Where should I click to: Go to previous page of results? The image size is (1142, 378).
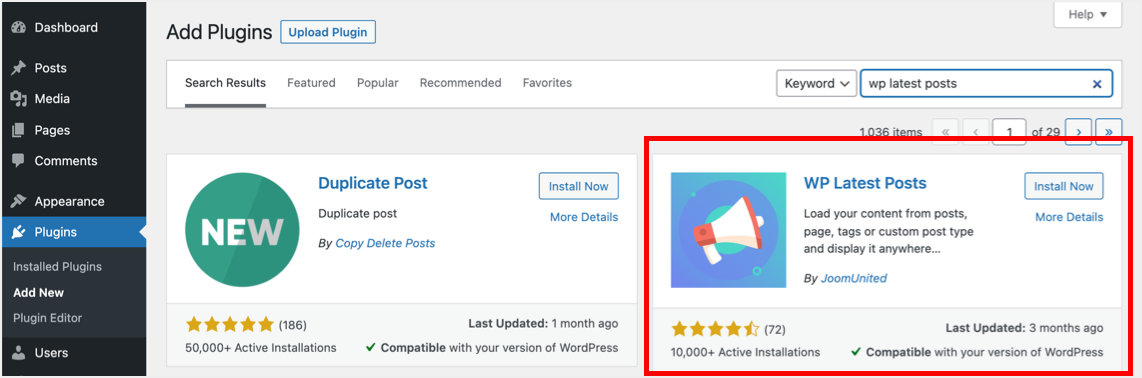[976, 132]
